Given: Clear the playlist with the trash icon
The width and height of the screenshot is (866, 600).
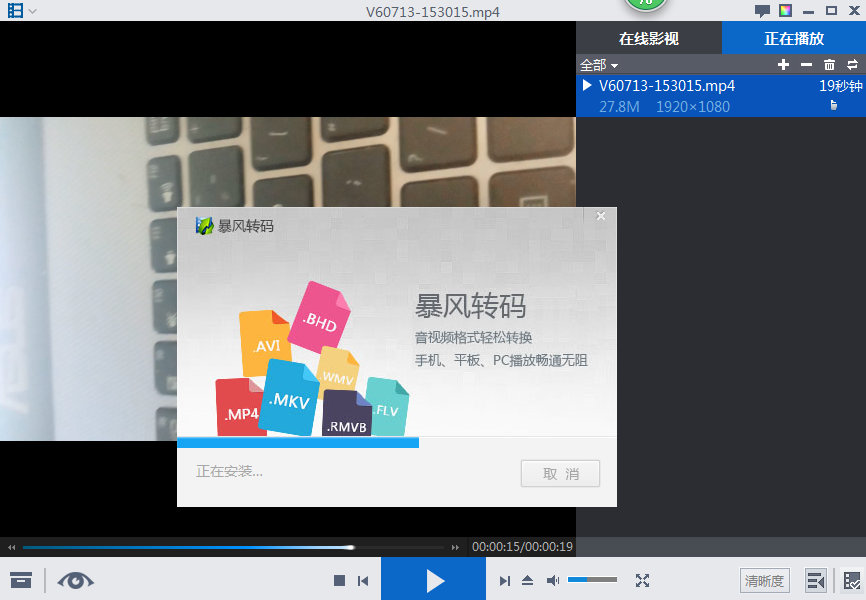Looking at the screenshot, I should click(x=829, y=65).
